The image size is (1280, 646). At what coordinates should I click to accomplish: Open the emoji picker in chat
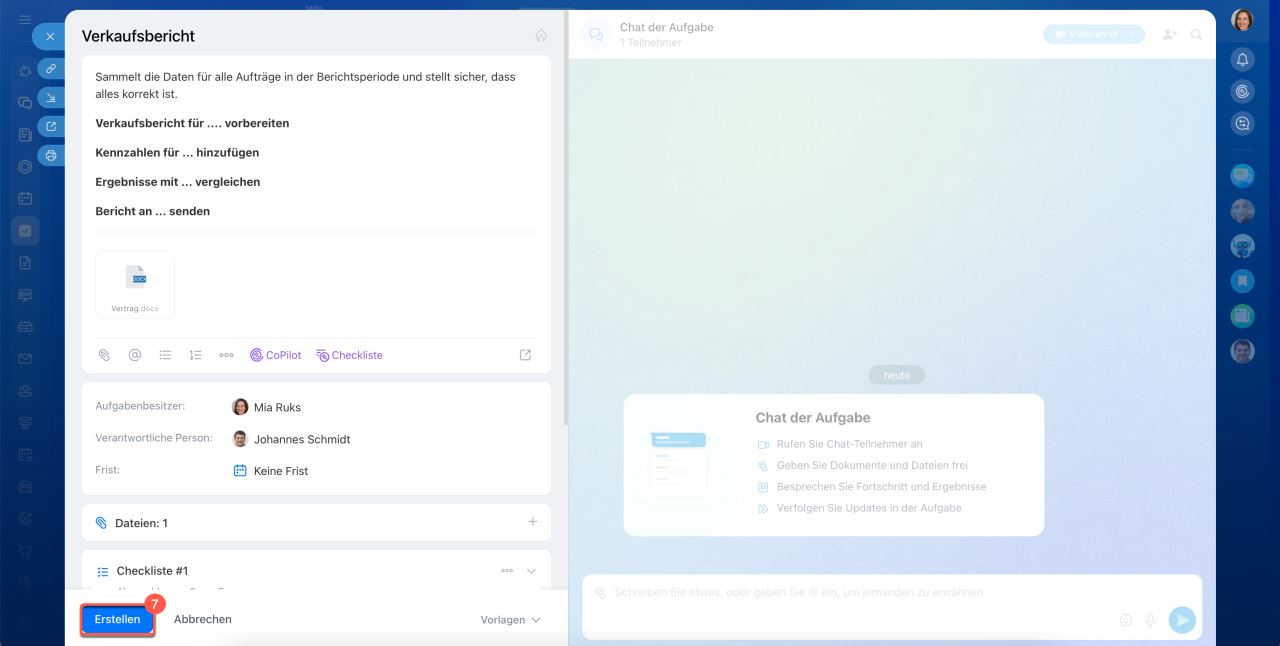1125,620
